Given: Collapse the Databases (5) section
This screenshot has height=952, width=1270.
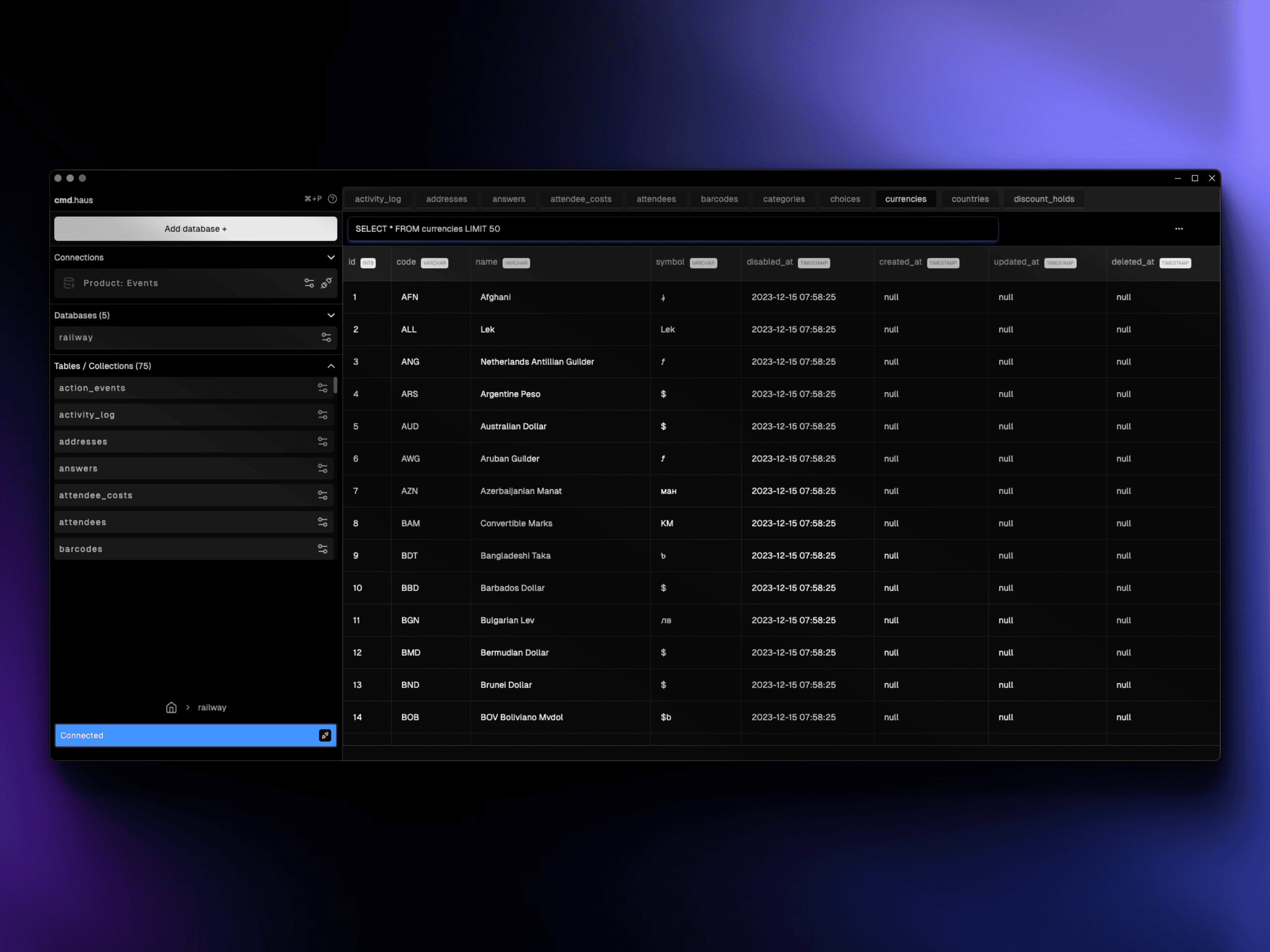Looking at the screenshot, I should pyautogui.click(x=331, y=315).
